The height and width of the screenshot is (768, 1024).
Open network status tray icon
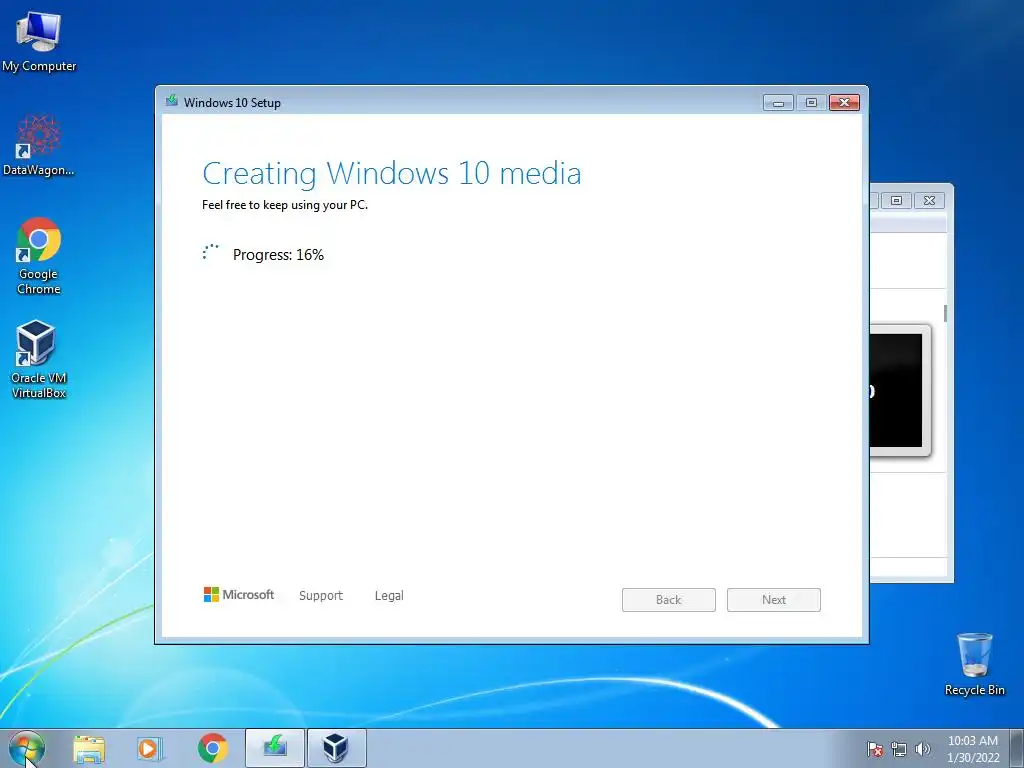click(x=899, y=749)
